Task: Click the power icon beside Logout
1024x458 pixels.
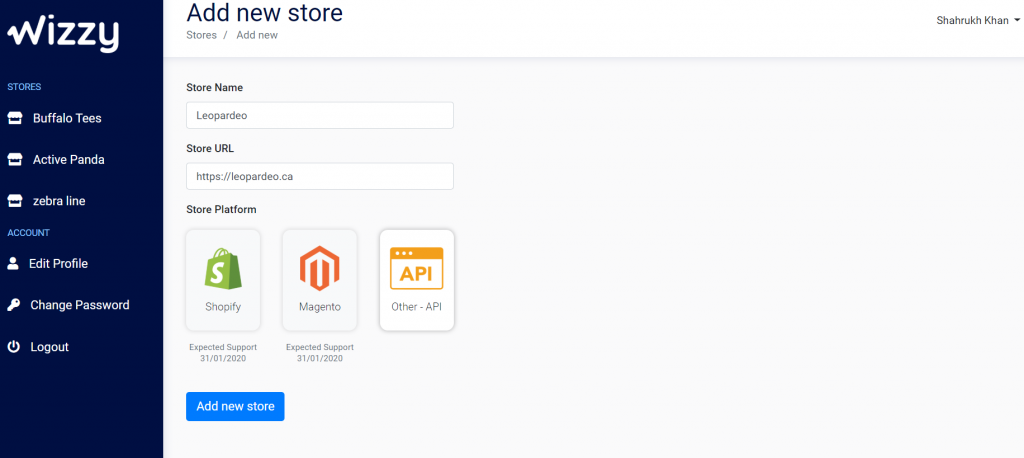Action: pos(13,346)
